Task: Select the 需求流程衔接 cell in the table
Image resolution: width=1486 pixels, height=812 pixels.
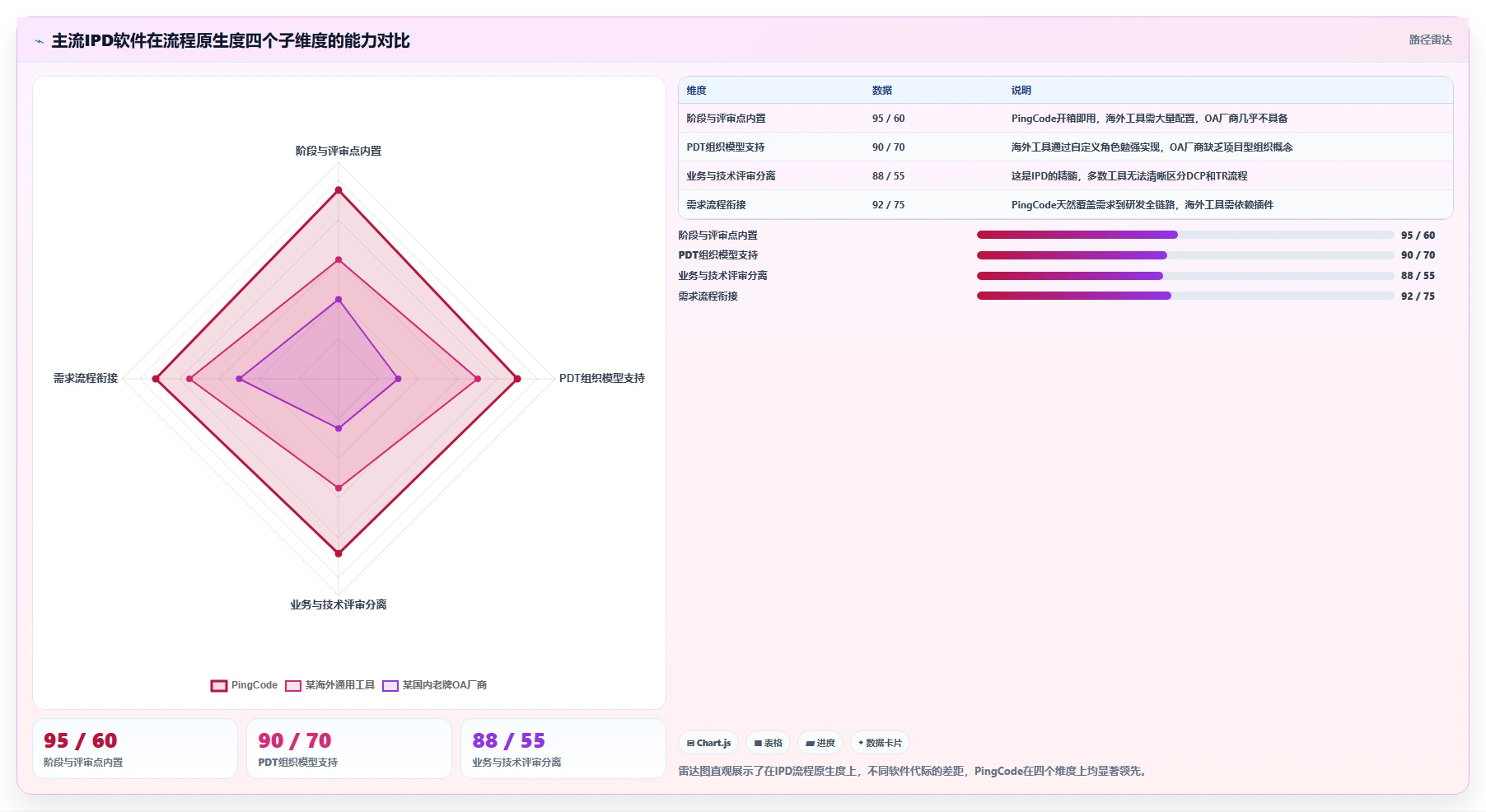Action: coord(716,205)
